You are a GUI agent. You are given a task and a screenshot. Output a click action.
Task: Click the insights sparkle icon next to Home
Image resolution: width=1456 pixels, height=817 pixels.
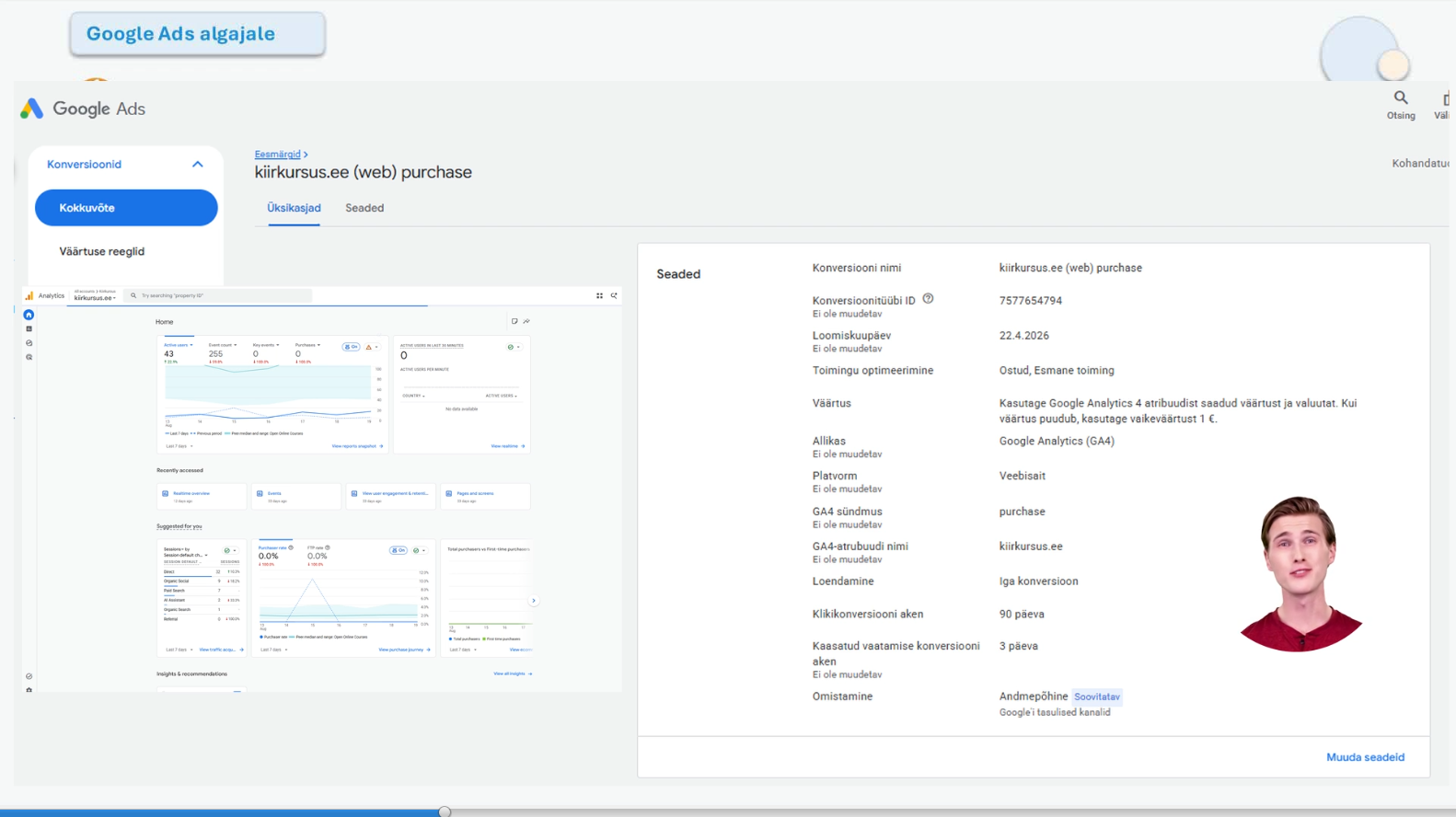coord(526,321)
